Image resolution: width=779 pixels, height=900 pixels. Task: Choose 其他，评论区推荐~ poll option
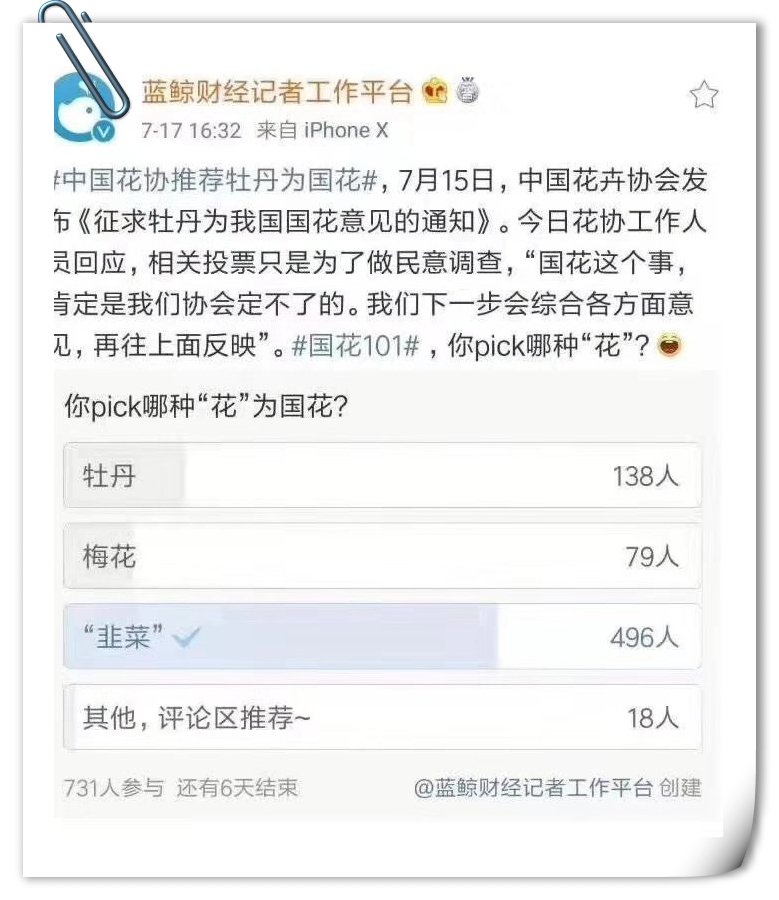coord(382,717)
